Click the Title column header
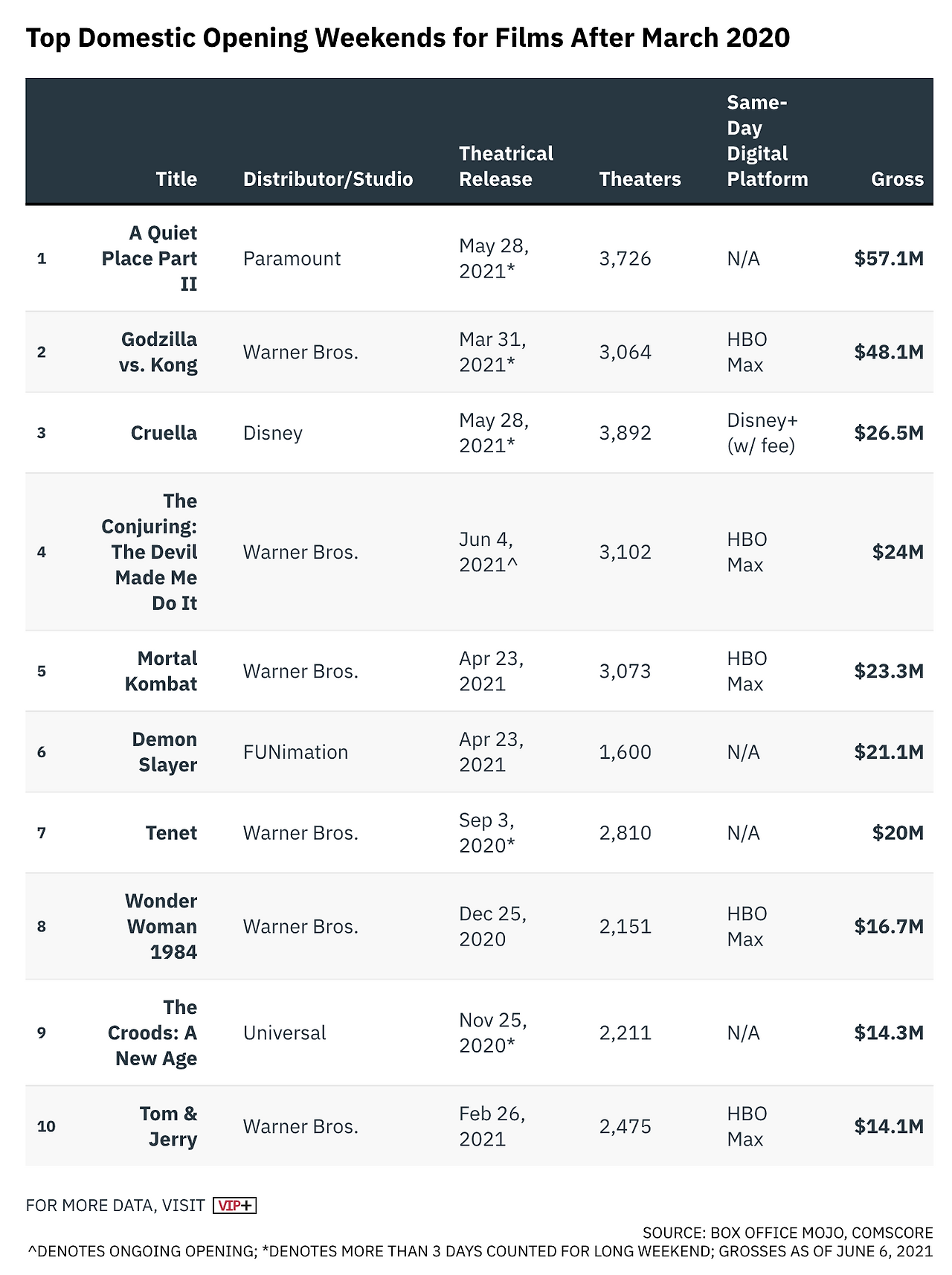Viewport: 952px width, 1275px height. pyautogui.click(x=176, y=179)
